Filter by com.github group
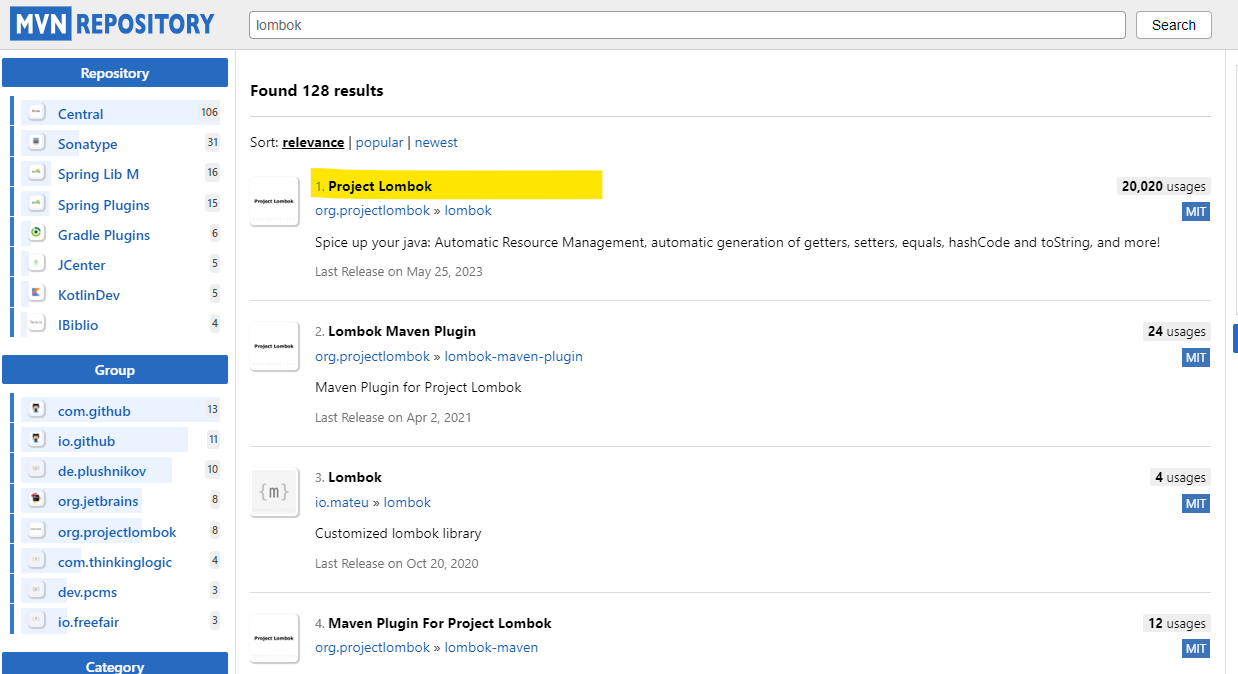Image resolution: width=1238 pixels, height=674 pixels. [94, 411]
